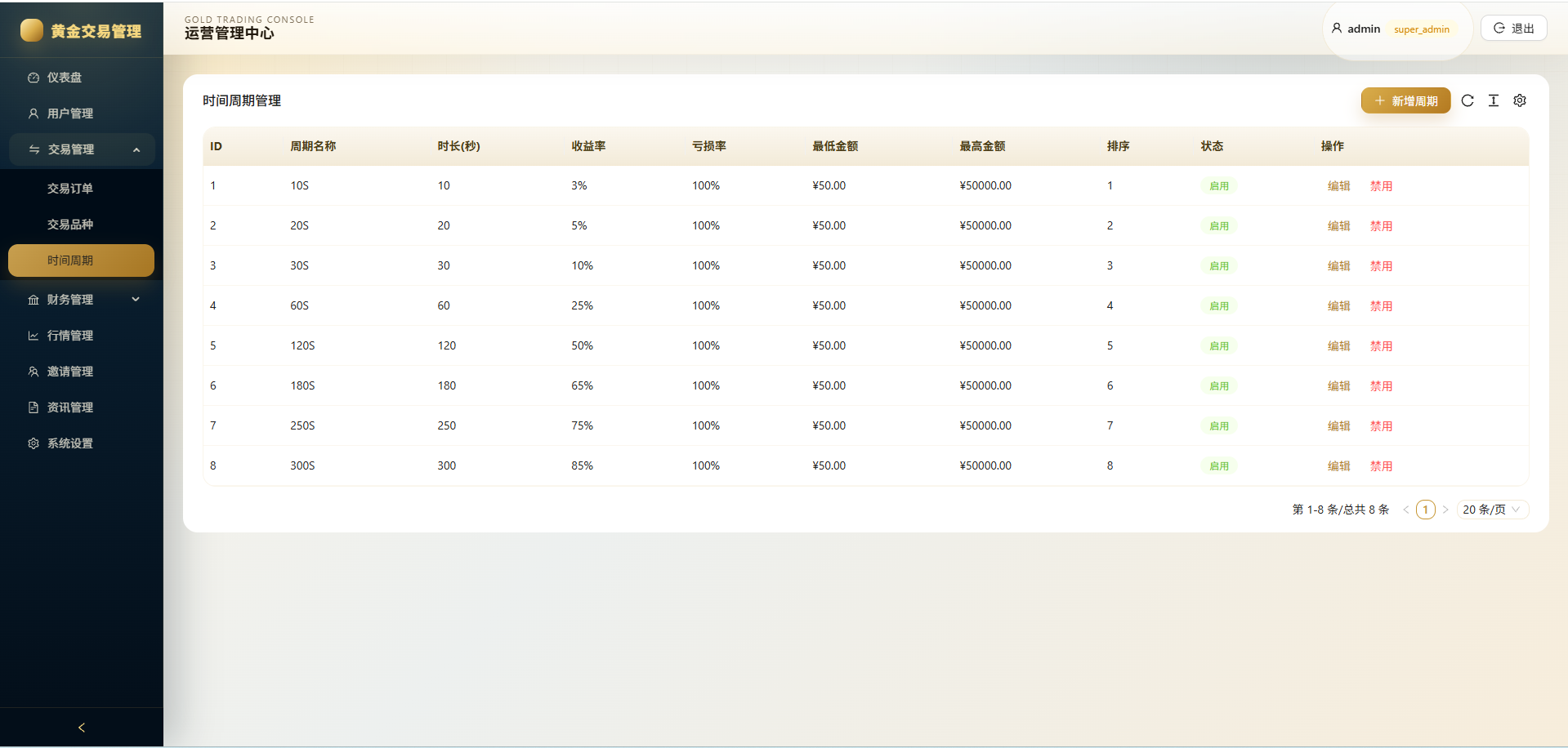Click the 收益率 column header

588,146
